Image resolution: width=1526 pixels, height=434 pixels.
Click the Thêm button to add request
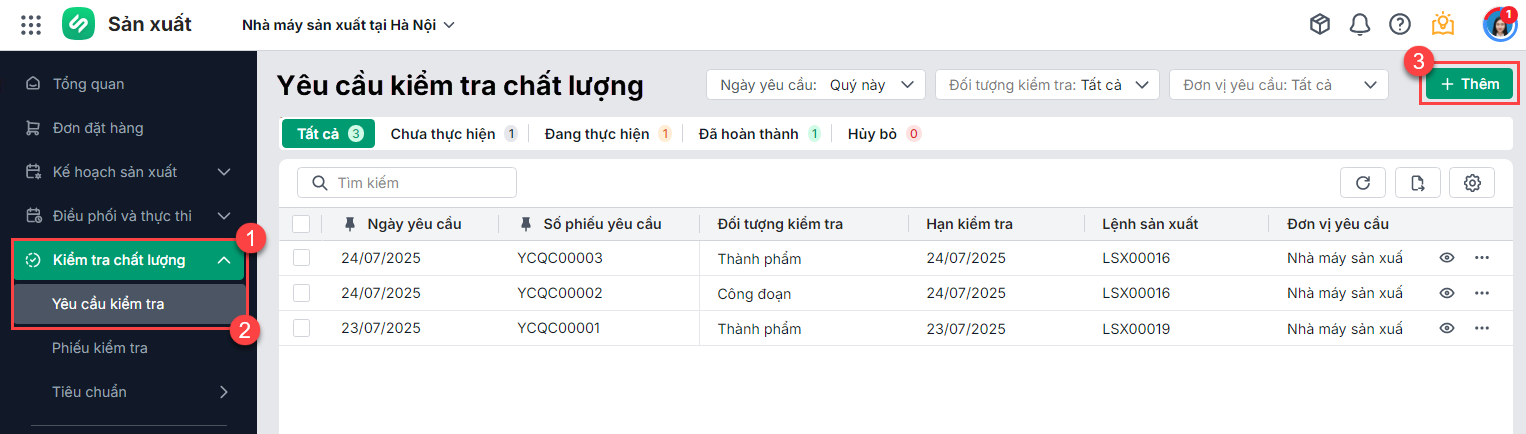[1469, 84]
